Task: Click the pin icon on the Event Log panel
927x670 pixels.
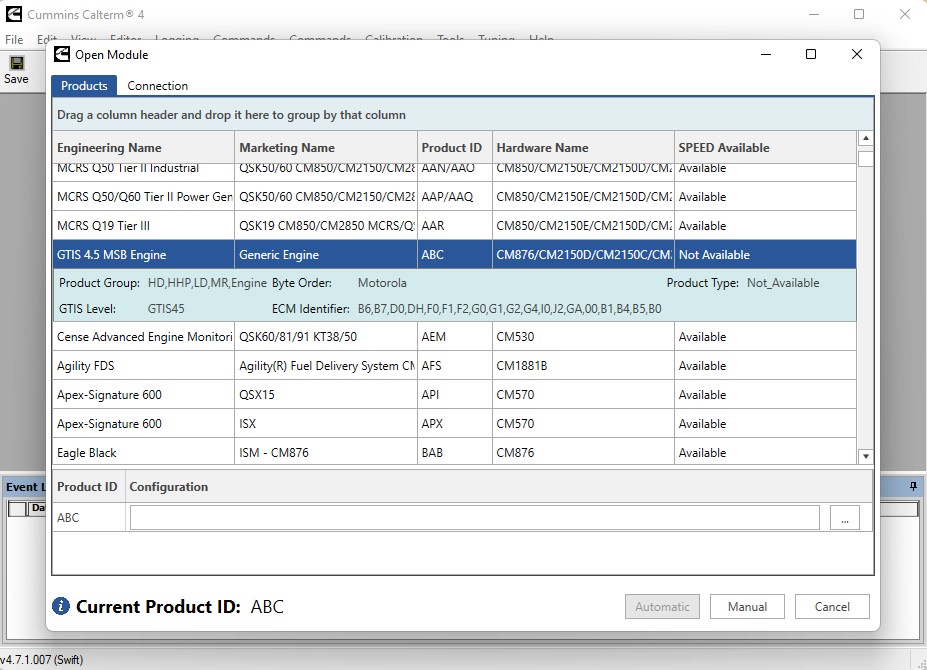Action: 913,486
